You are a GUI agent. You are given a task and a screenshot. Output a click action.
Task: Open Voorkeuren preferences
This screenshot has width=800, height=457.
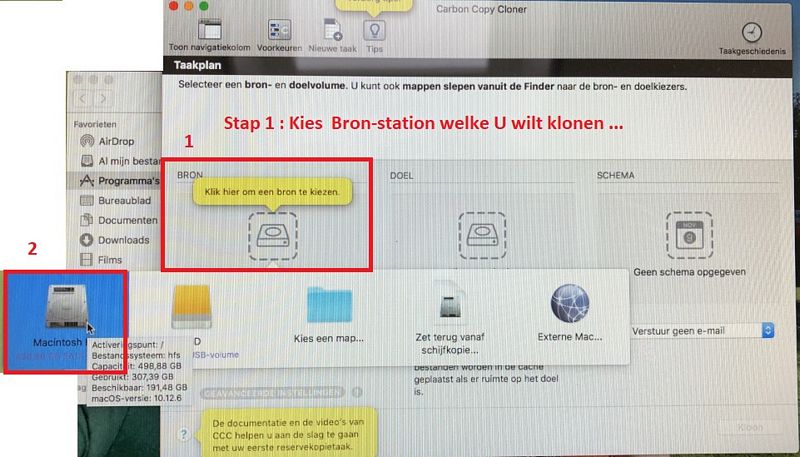279,36
